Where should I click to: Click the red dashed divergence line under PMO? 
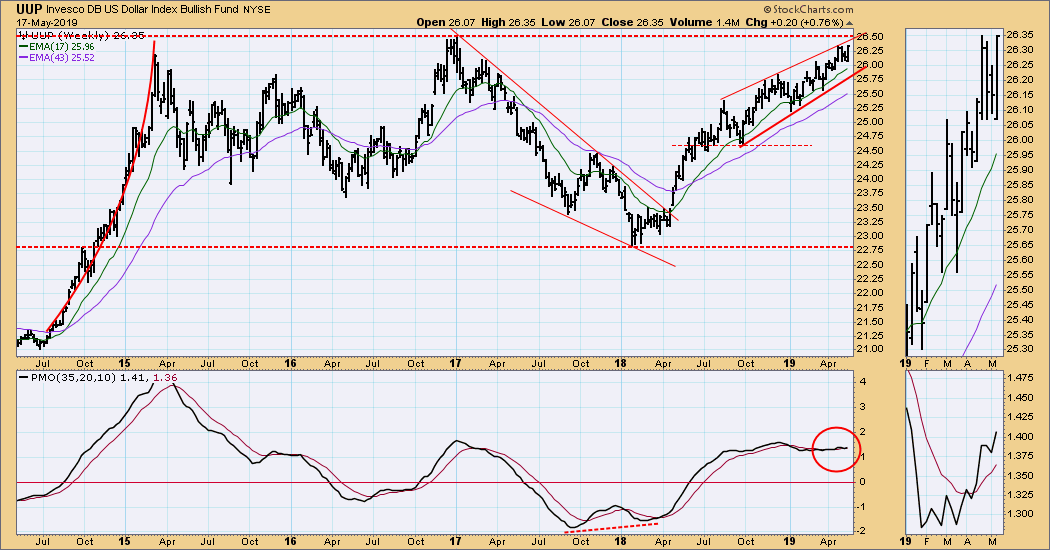click(611, 527)
